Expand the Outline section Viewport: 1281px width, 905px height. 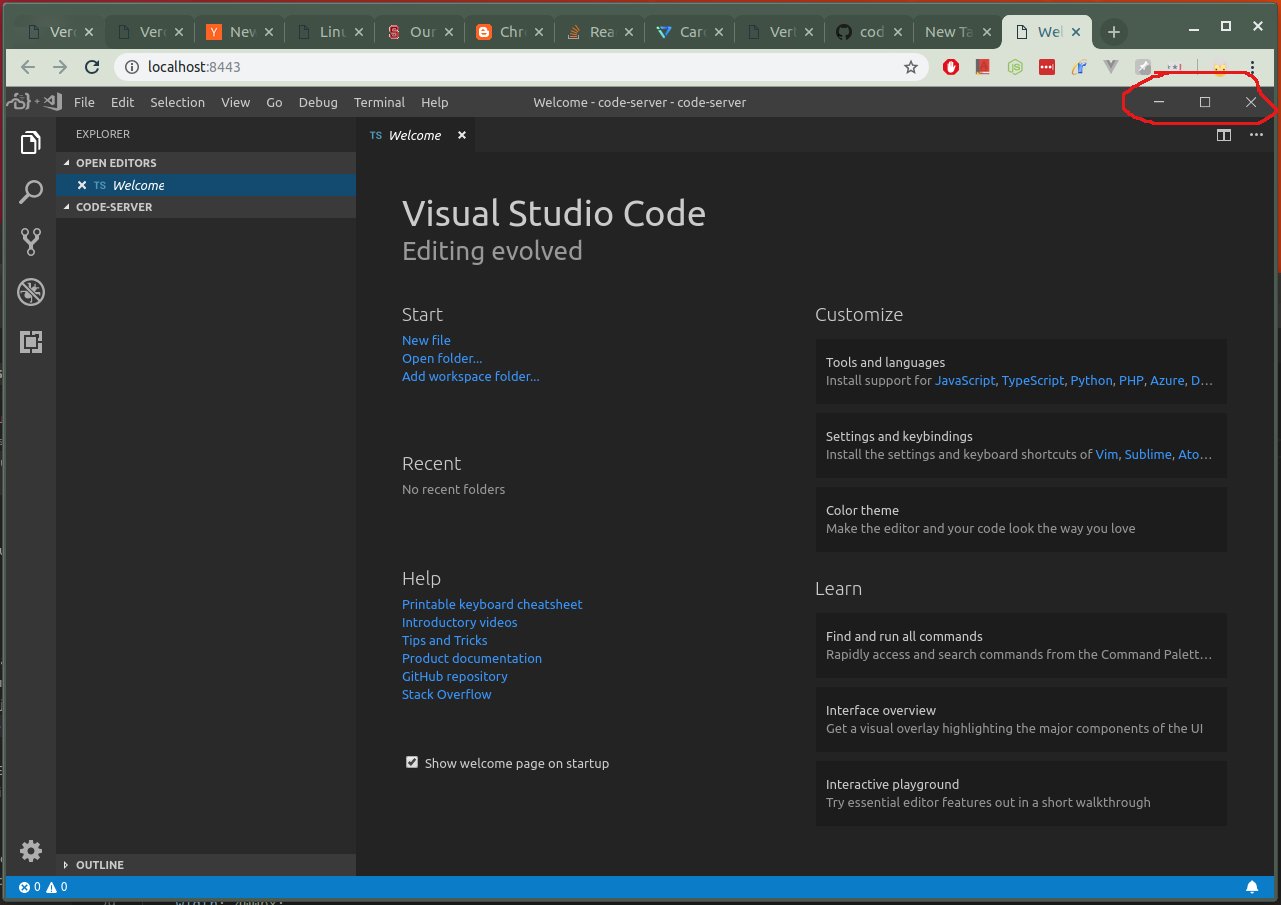tap(205, 865)
